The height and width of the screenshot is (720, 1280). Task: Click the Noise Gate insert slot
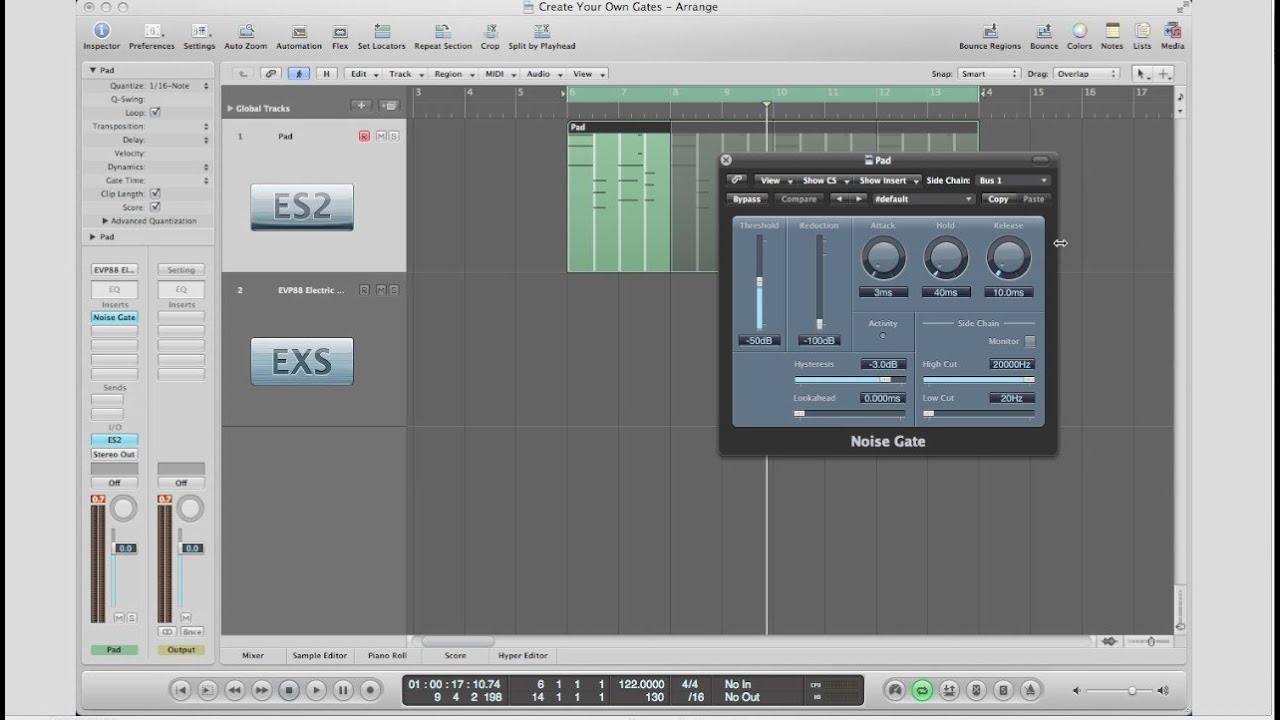[114, 317]
